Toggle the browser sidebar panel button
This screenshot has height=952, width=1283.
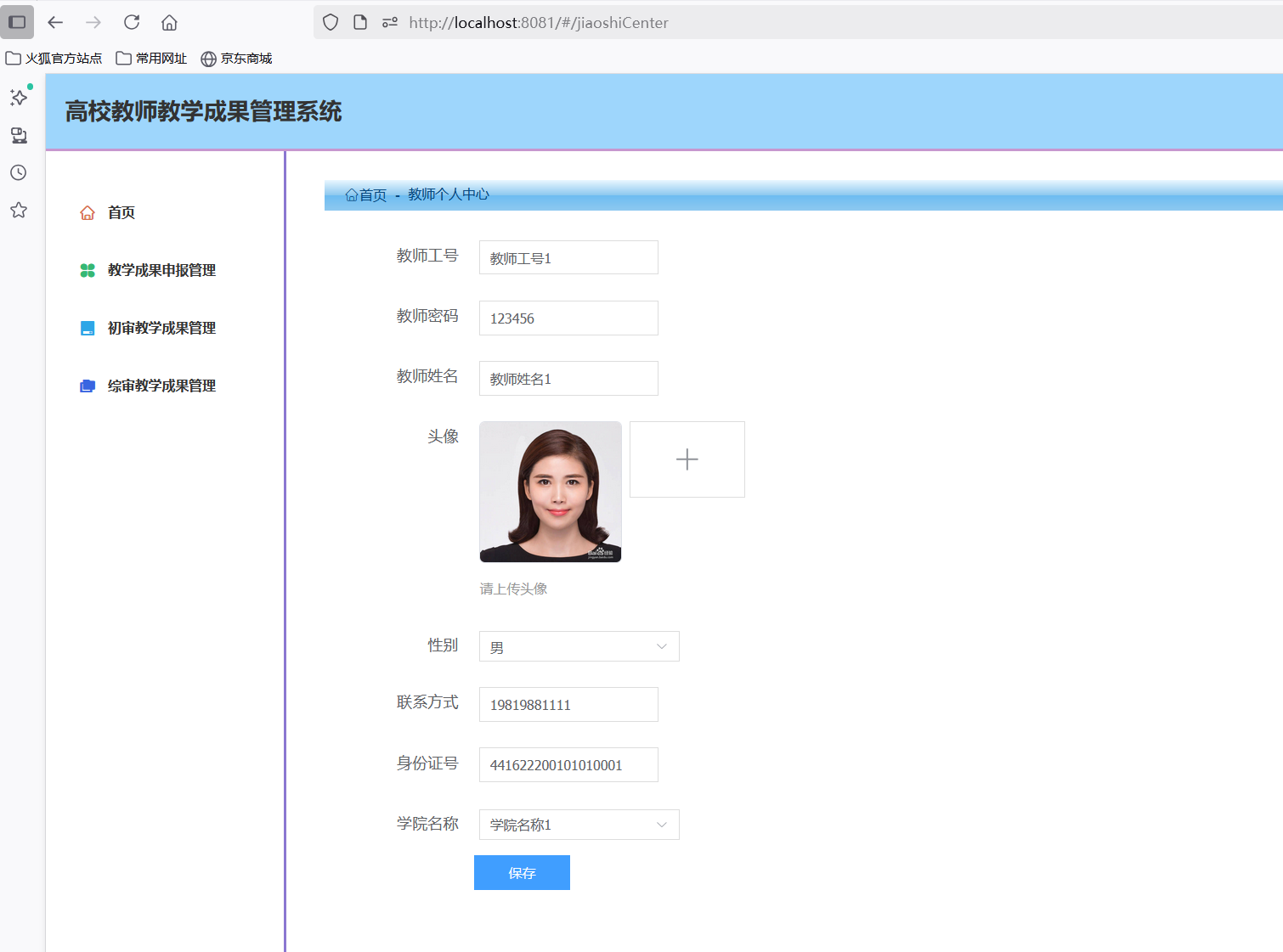[17, 22]
